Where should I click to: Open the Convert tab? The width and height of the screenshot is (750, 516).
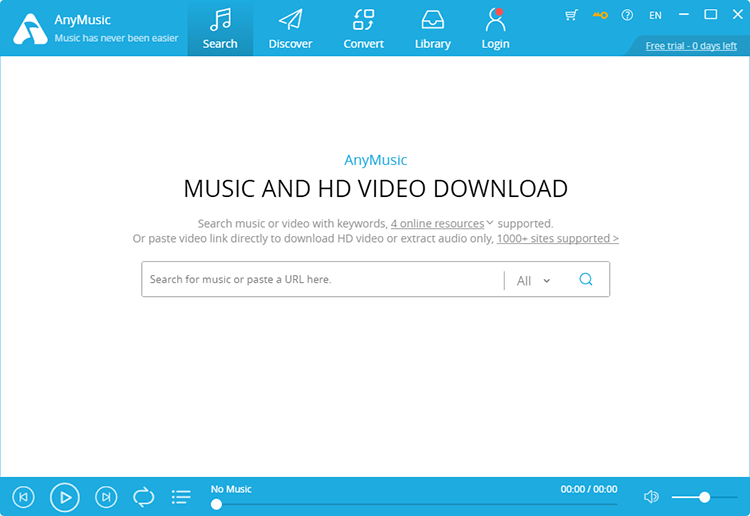click(364, 28)
